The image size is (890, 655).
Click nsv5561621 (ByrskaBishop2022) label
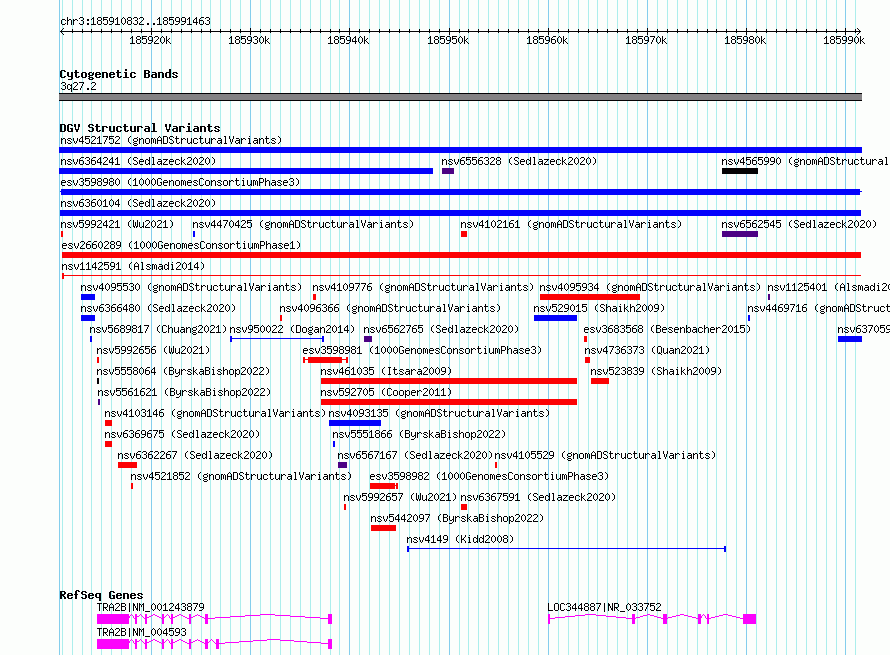(x=184, y=392)
